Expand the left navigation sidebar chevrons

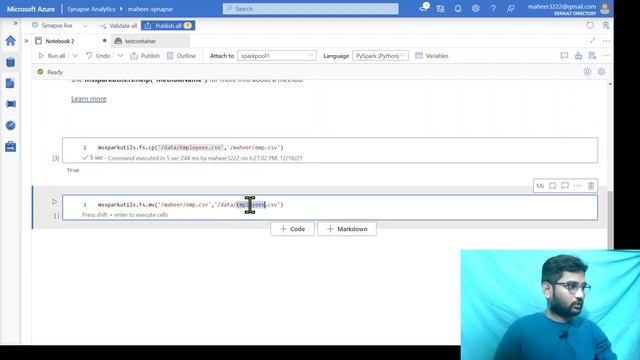(16, 23)
